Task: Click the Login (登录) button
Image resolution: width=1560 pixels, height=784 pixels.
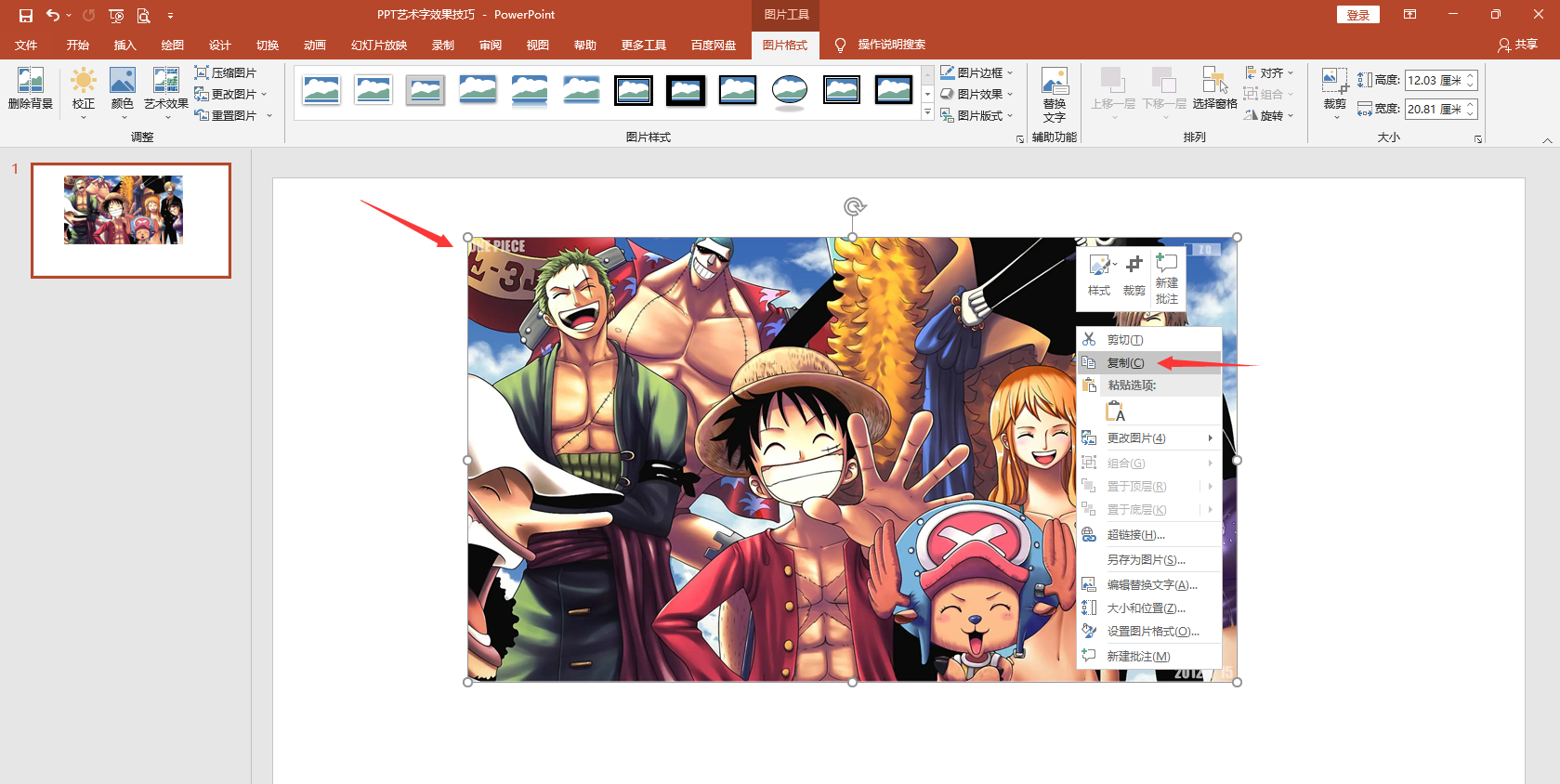Action: pos(1358,15)
